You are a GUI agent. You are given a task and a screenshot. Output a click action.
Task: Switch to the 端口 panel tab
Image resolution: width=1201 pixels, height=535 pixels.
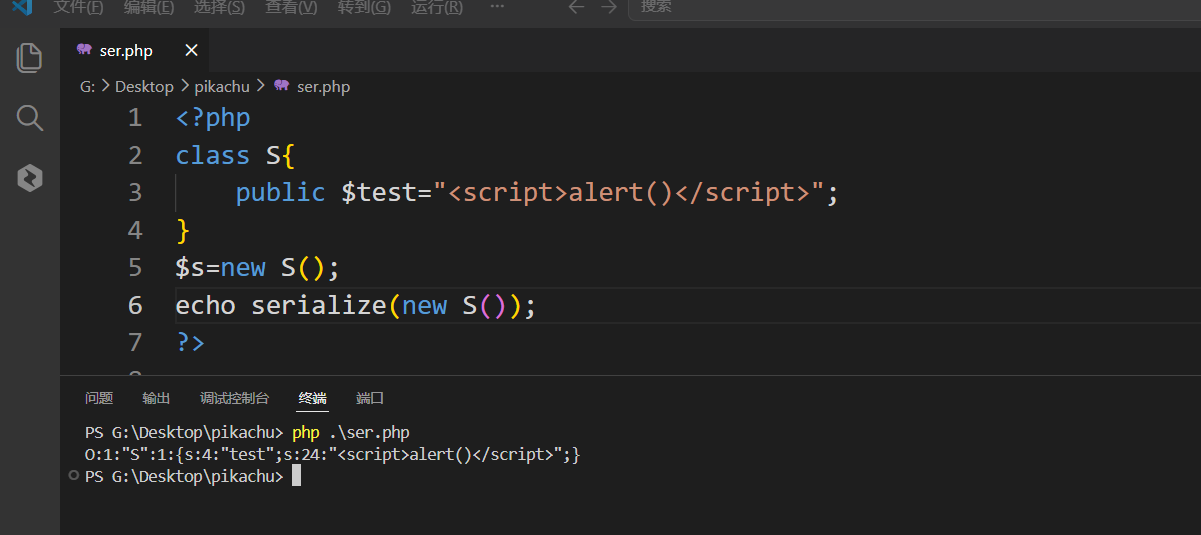coord(370,398)
